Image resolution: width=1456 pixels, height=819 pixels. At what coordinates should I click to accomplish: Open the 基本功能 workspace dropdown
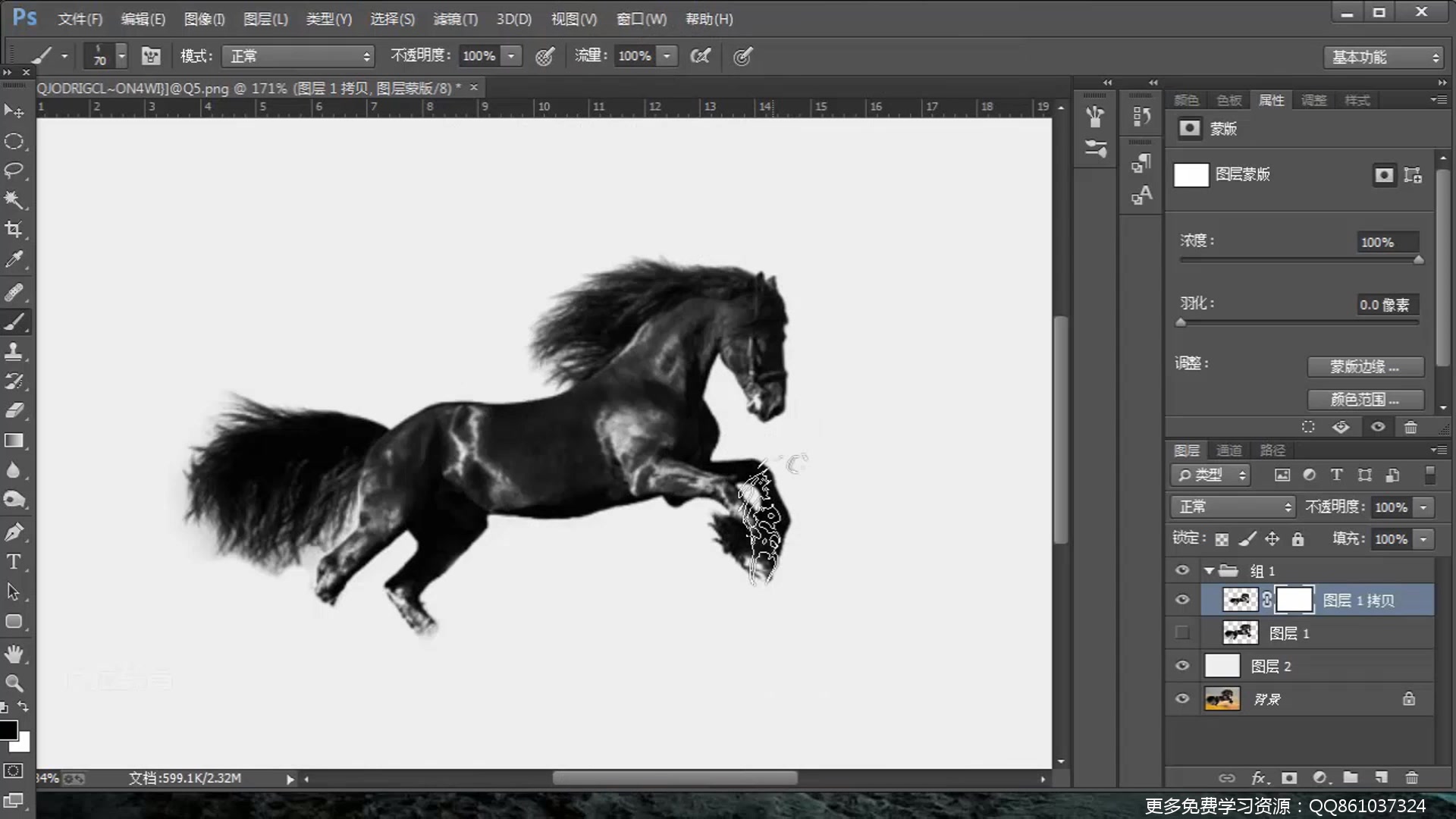1385,58
